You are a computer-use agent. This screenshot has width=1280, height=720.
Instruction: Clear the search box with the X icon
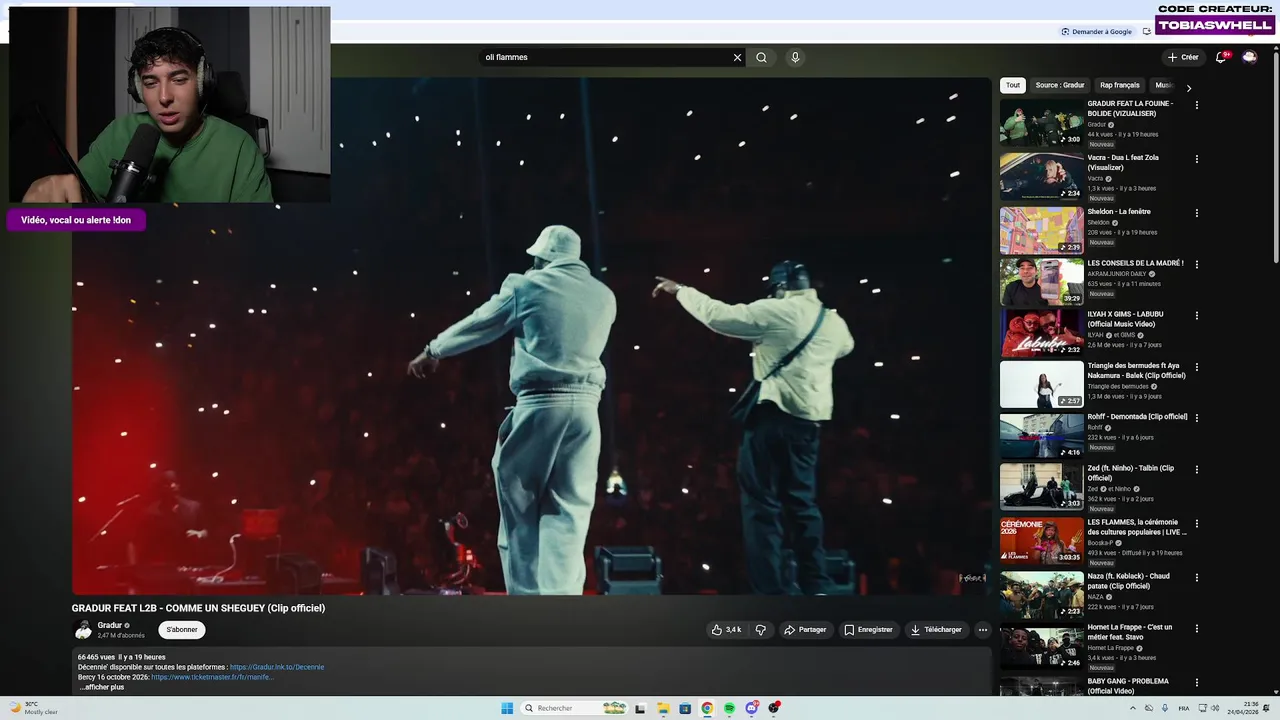(737, 57)
